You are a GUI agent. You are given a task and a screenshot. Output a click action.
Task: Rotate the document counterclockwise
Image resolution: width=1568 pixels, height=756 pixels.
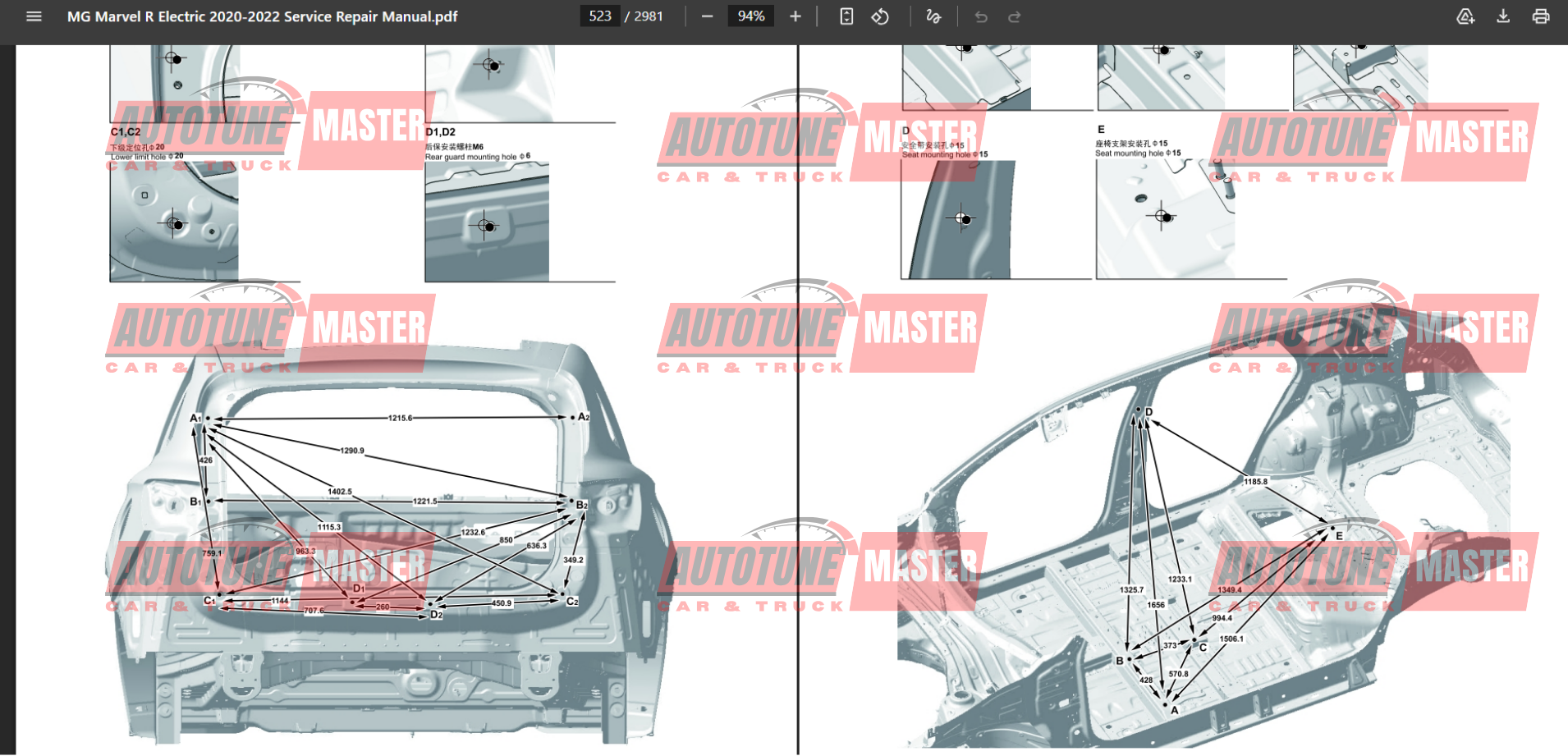point(880,16)
